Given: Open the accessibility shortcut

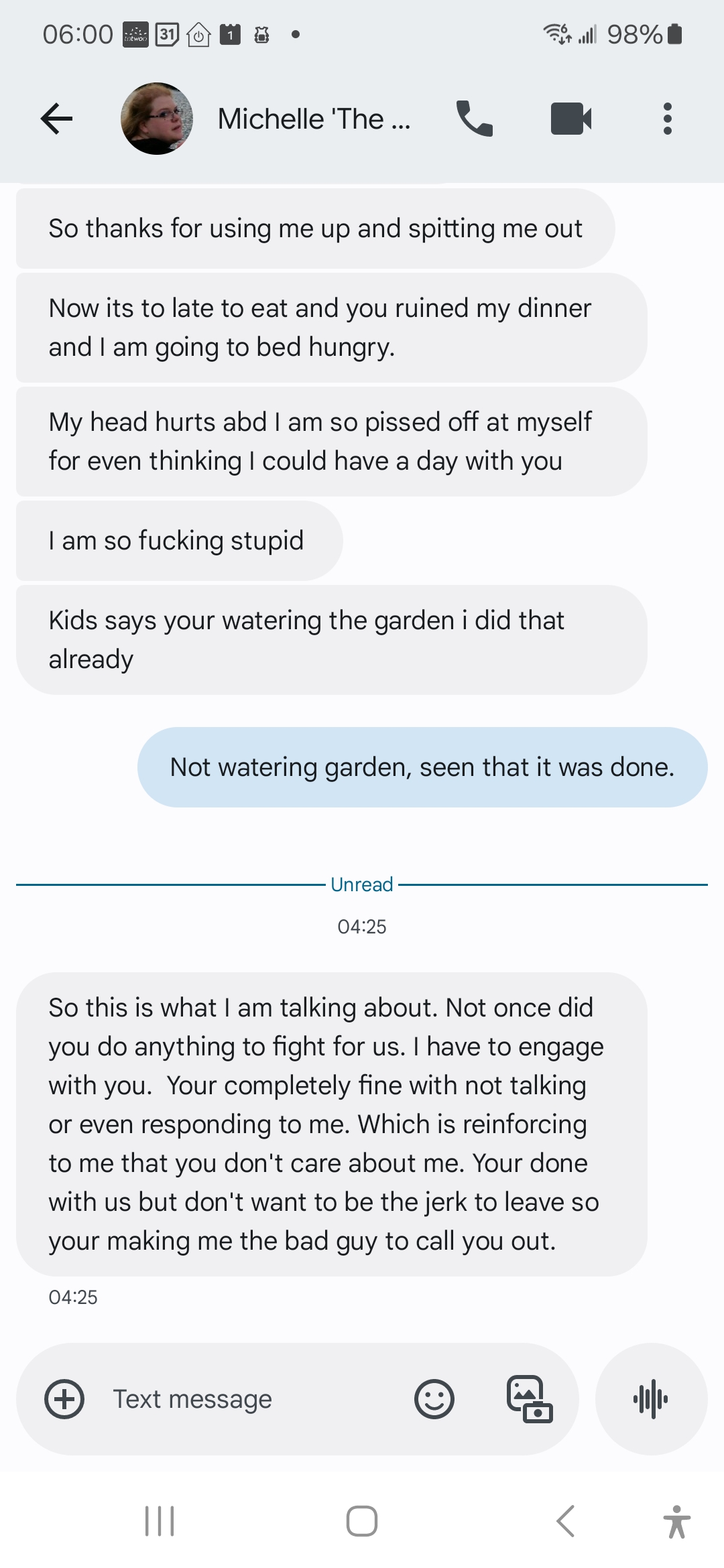Looking at the screenshot, I should [x=676, y=1521].
